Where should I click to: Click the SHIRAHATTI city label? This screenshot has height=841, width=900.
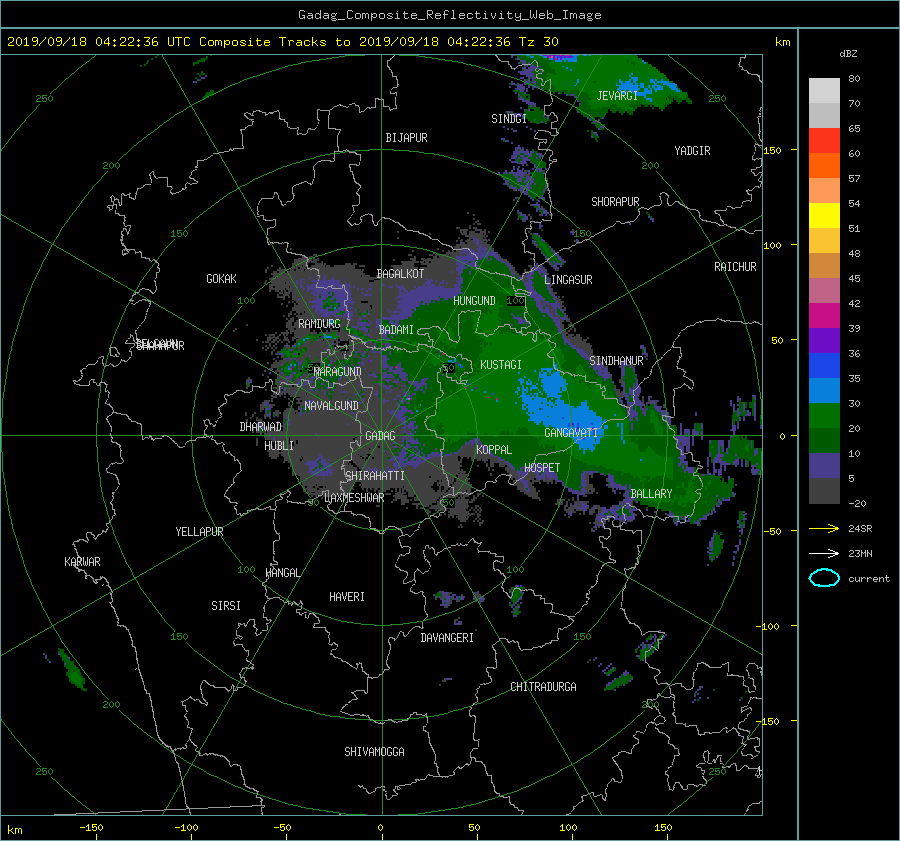coord(375,476)
